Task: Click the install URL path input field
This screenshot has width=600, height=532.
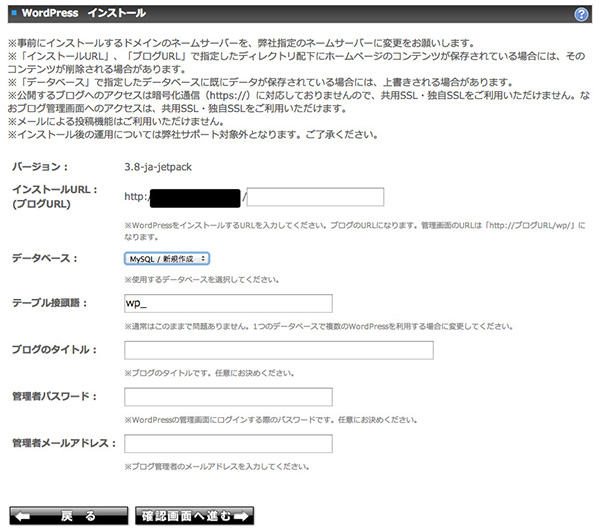Action: click(x=315, y=197)
